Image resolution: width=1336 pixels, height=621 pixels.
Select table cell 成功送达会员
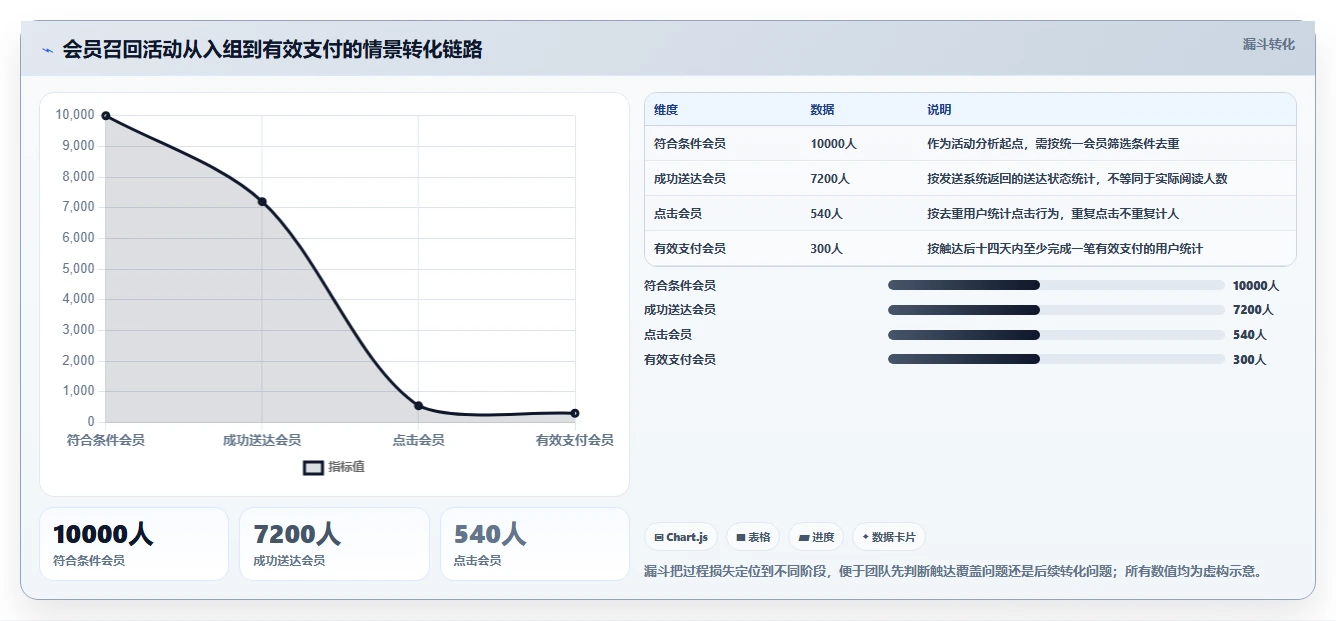[690, 179]
